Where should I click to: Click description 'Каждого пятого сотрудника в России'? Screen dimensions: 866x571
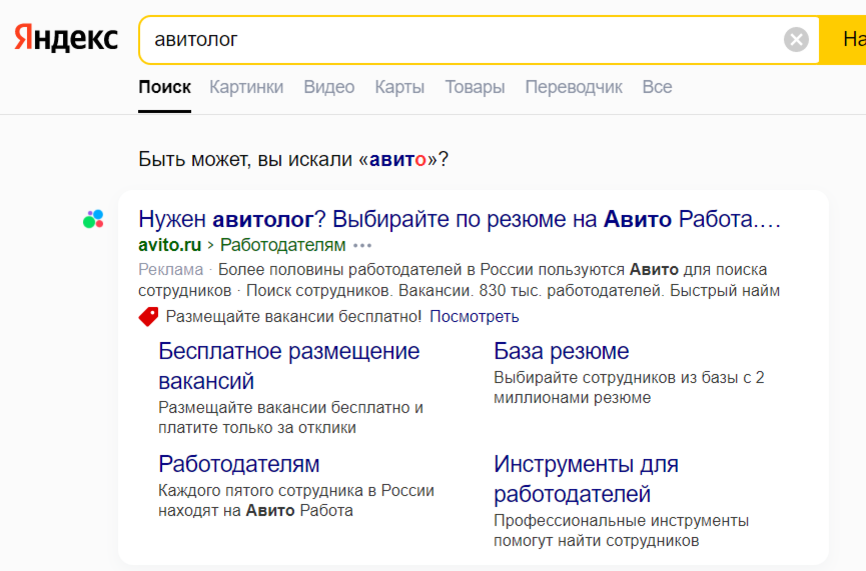pos(296,490)
